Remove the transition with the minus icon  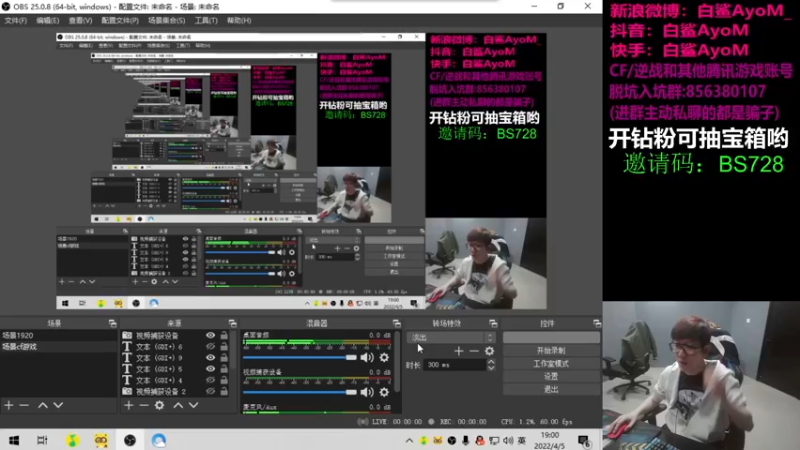(474, 351)
